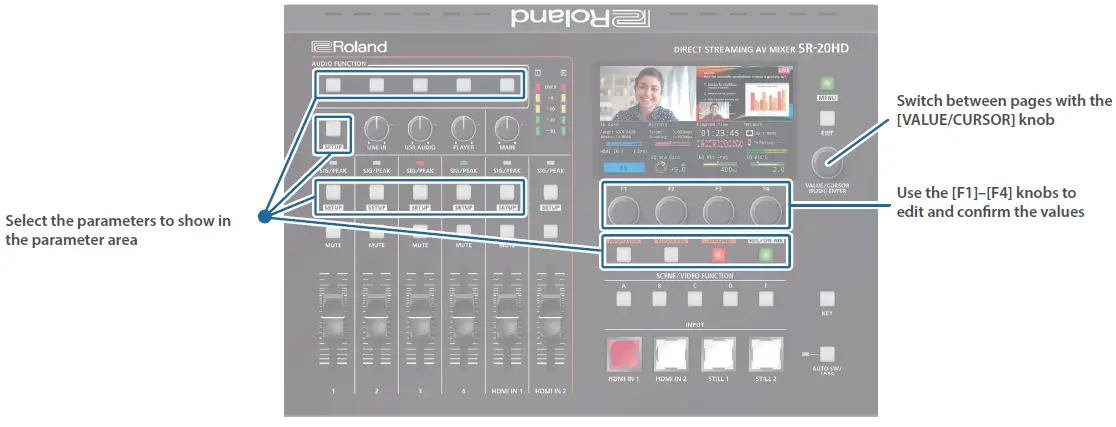Click the channel 1 fader

334,319
